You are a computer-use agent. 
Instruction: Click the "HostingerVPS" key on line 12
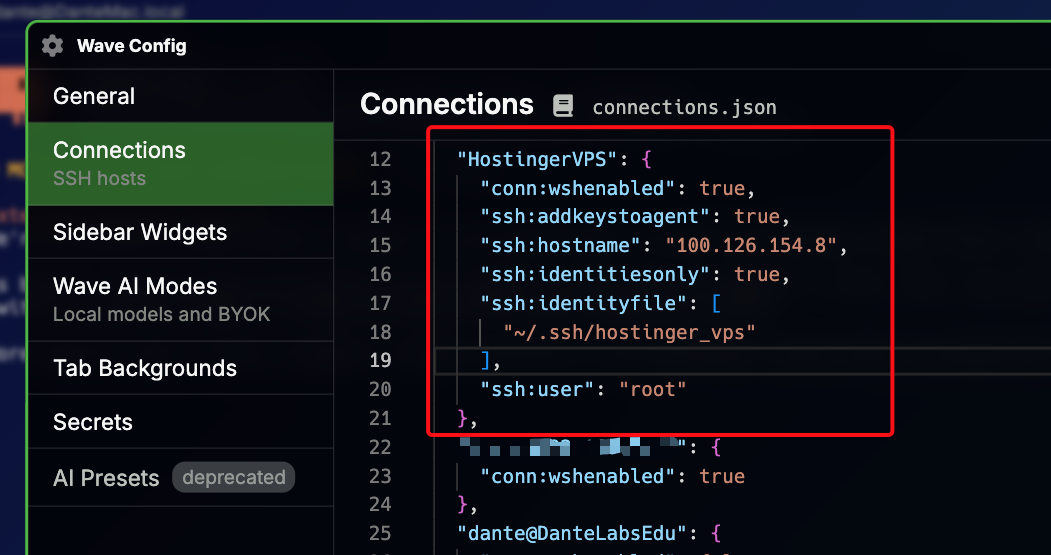pyautogui.click(x=536, y=160)
